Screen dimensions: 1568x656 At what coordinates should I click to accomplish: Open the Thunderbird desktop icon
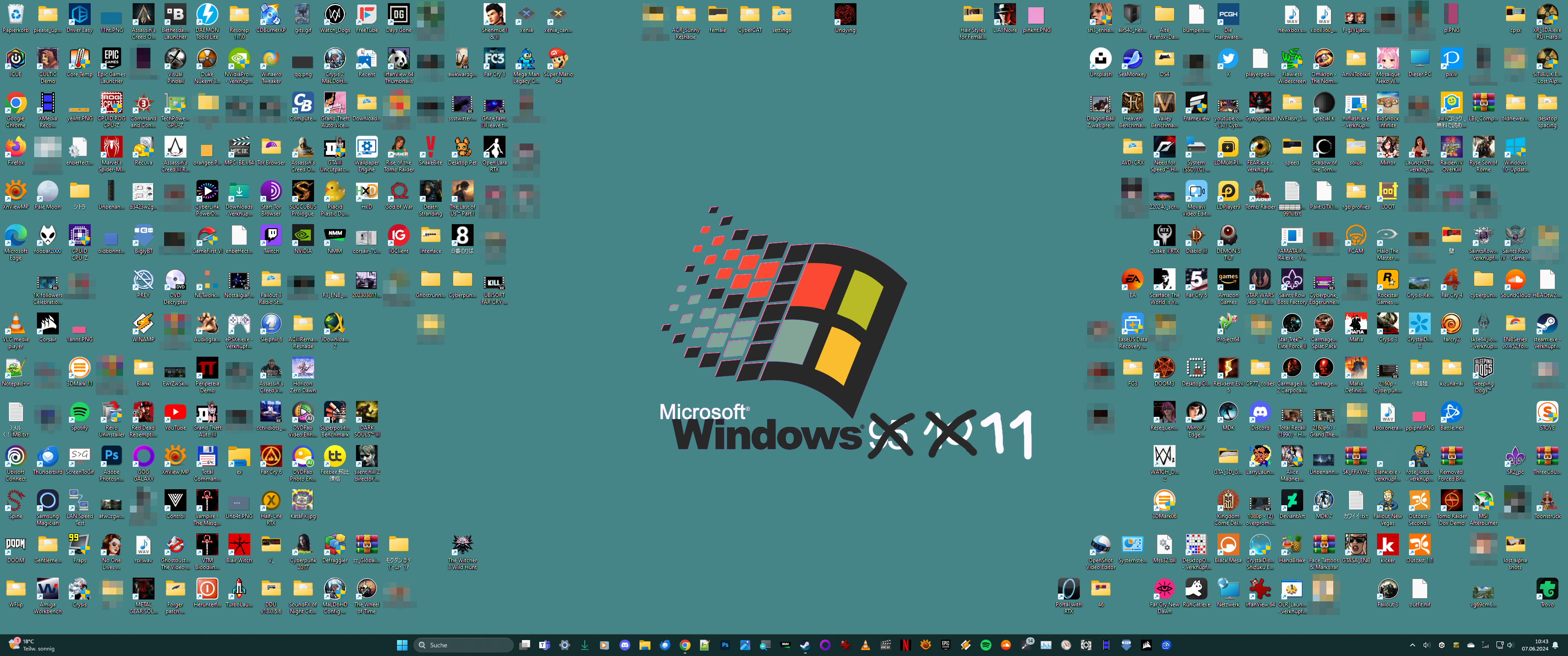[x=47, y=457]
